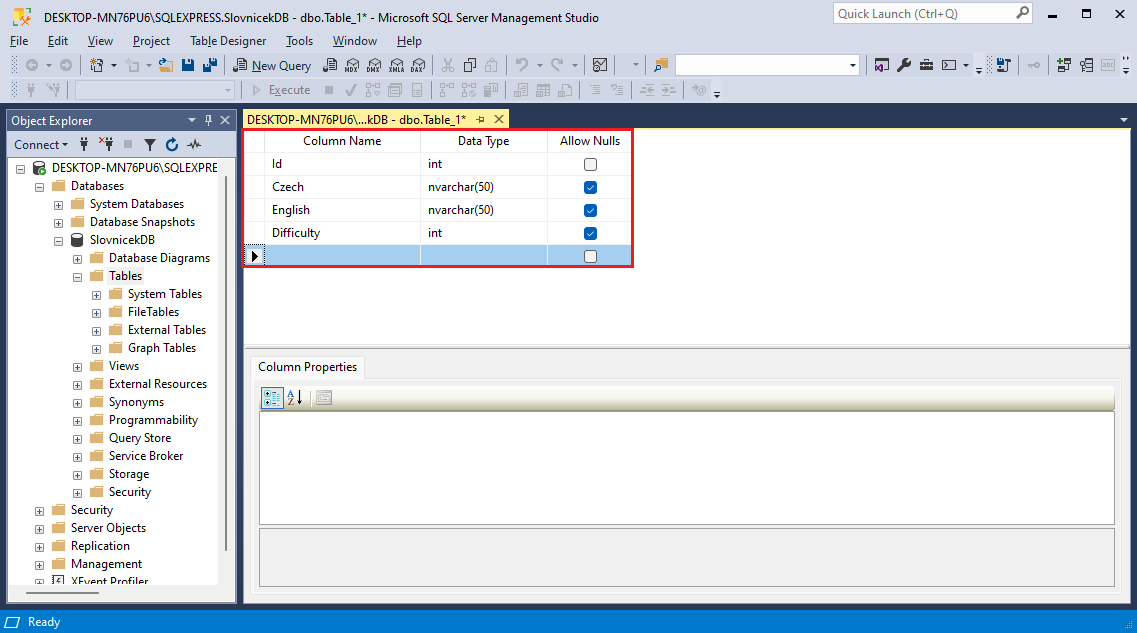1137x633 pixels.
Task: Open Activity Monitor from Object Explorer toolbar
Action: pyautogui.click(x=194, y=145)
